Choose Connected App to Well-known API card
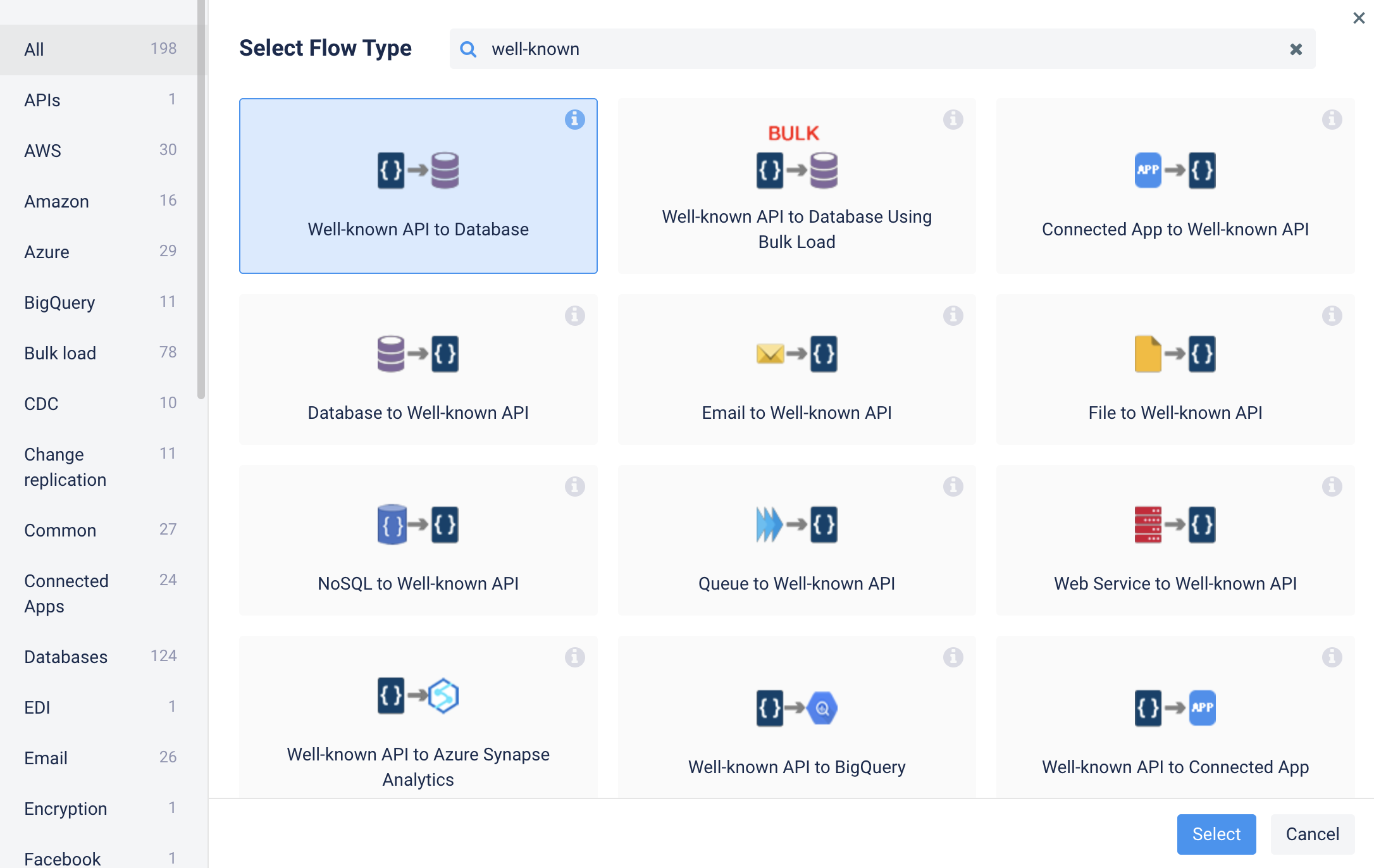 [1175, 186]
